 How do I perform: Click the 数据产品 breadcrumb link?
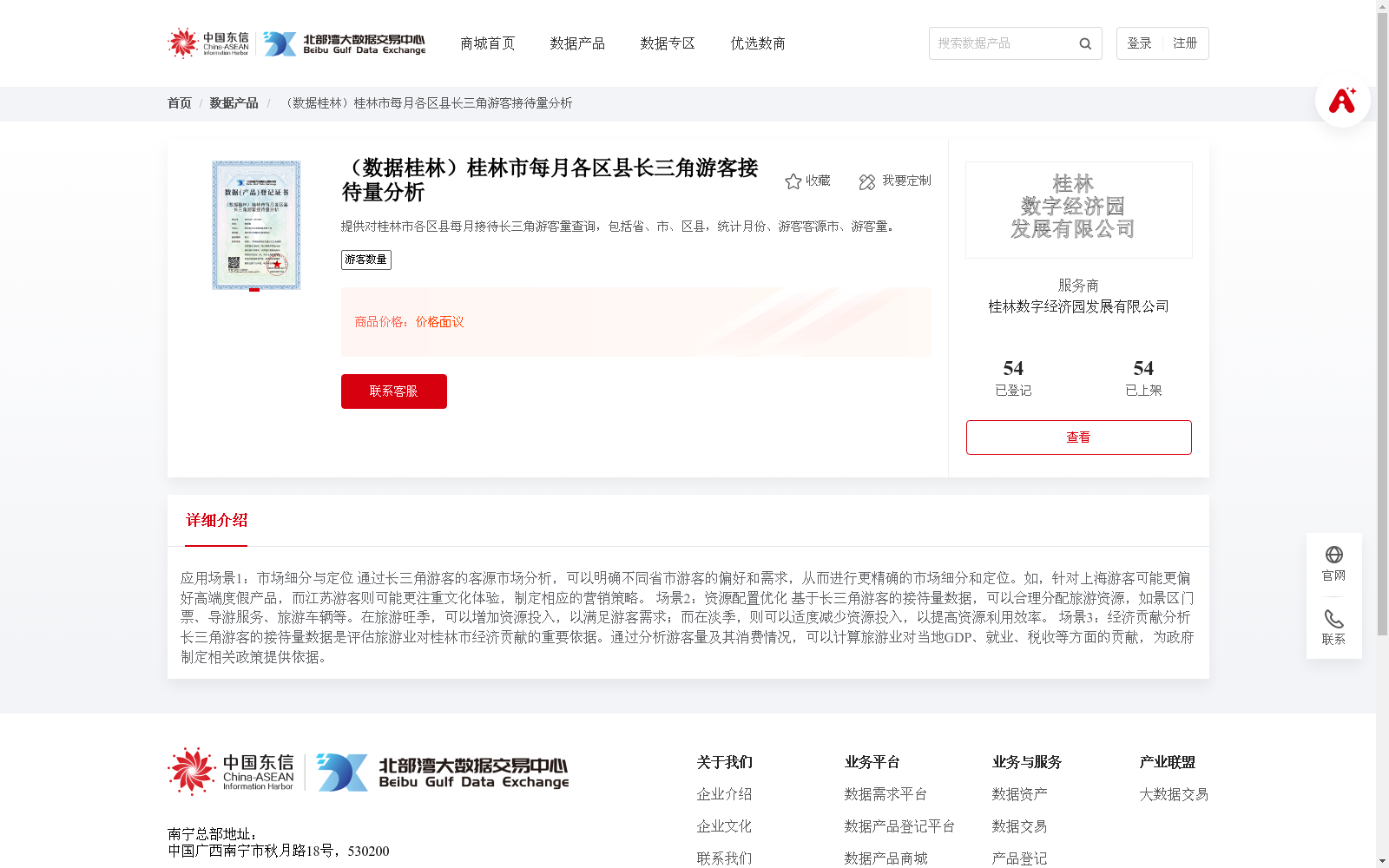[x=234, y=103]
